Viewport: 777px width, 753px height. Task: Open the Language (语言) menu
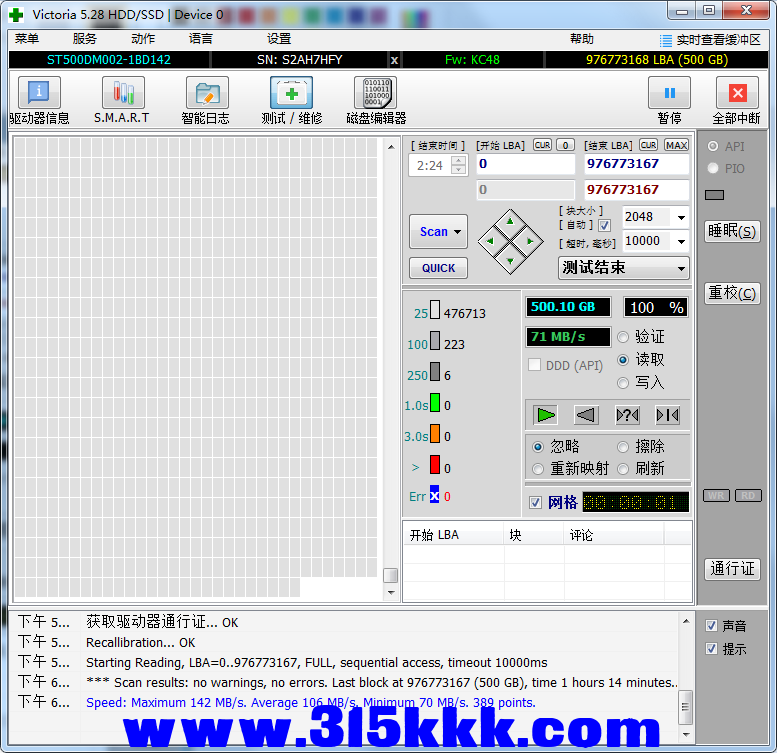click(x=201, y=39)
